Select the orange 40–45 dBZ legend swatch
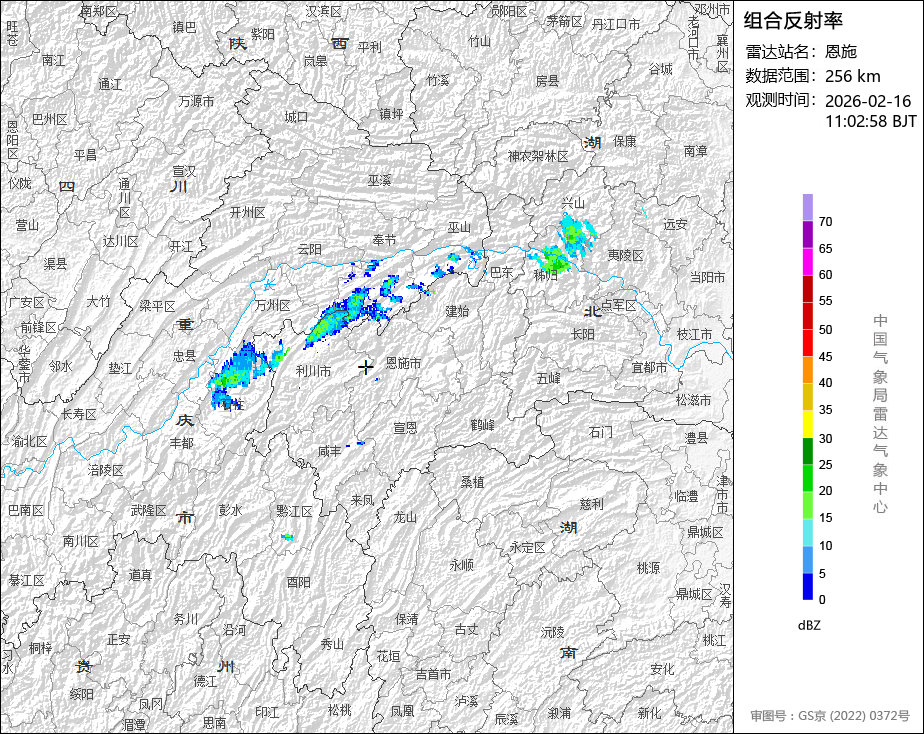The width and height of the screenshot is (924, 734). [808, 370]
